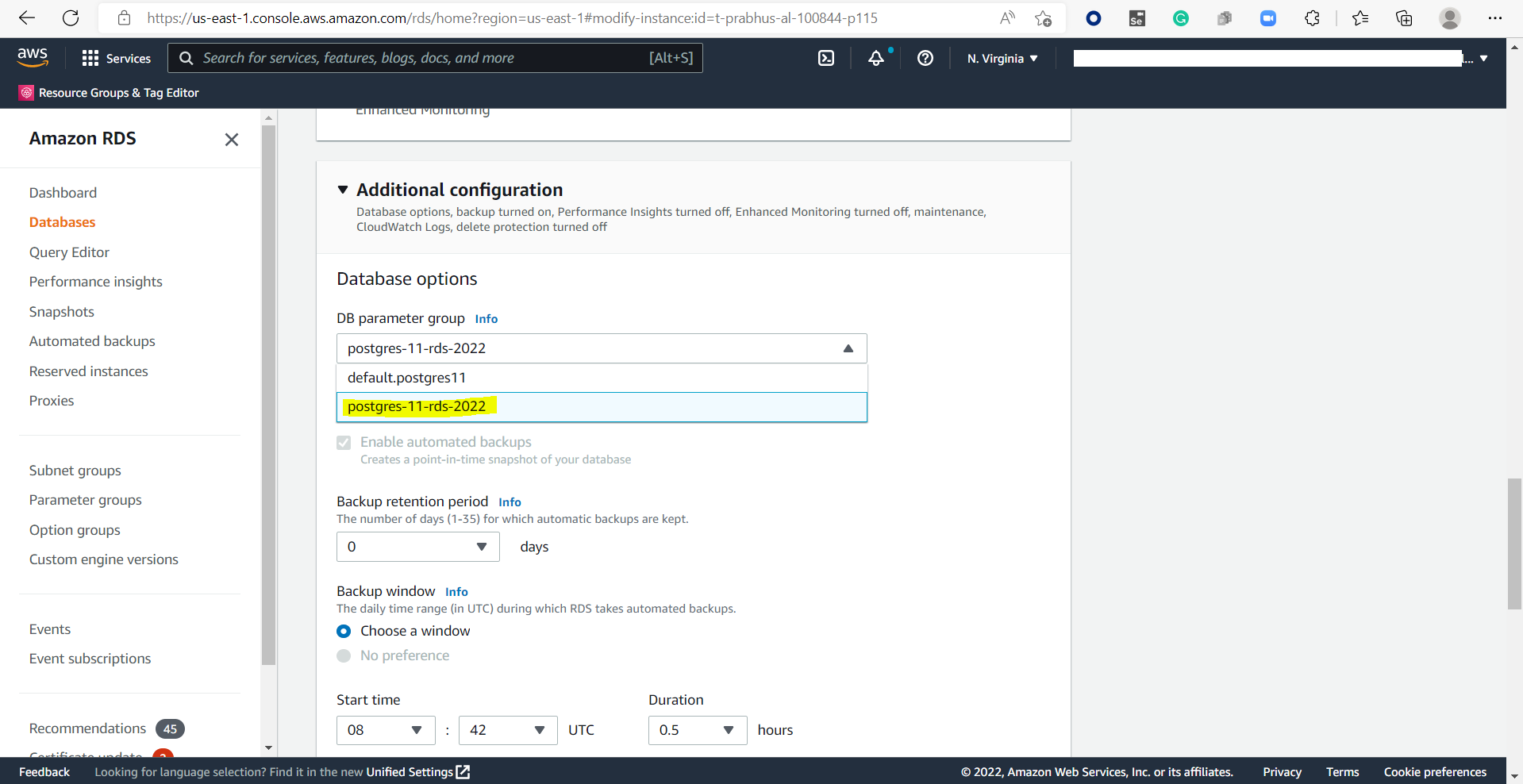
Task: Open the Start time hour dropdown
Action: 386,730
